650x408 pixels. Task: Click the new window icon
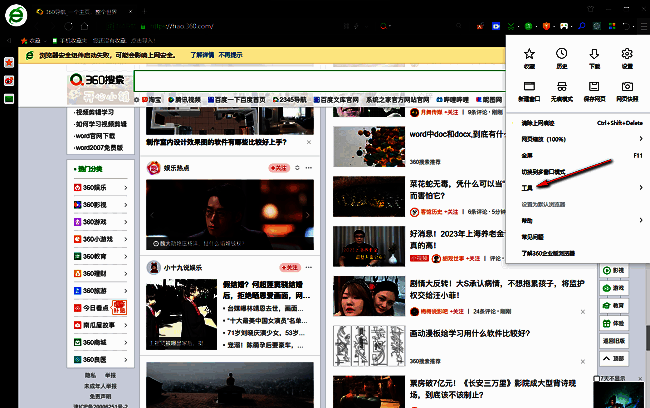coord(530,89)
